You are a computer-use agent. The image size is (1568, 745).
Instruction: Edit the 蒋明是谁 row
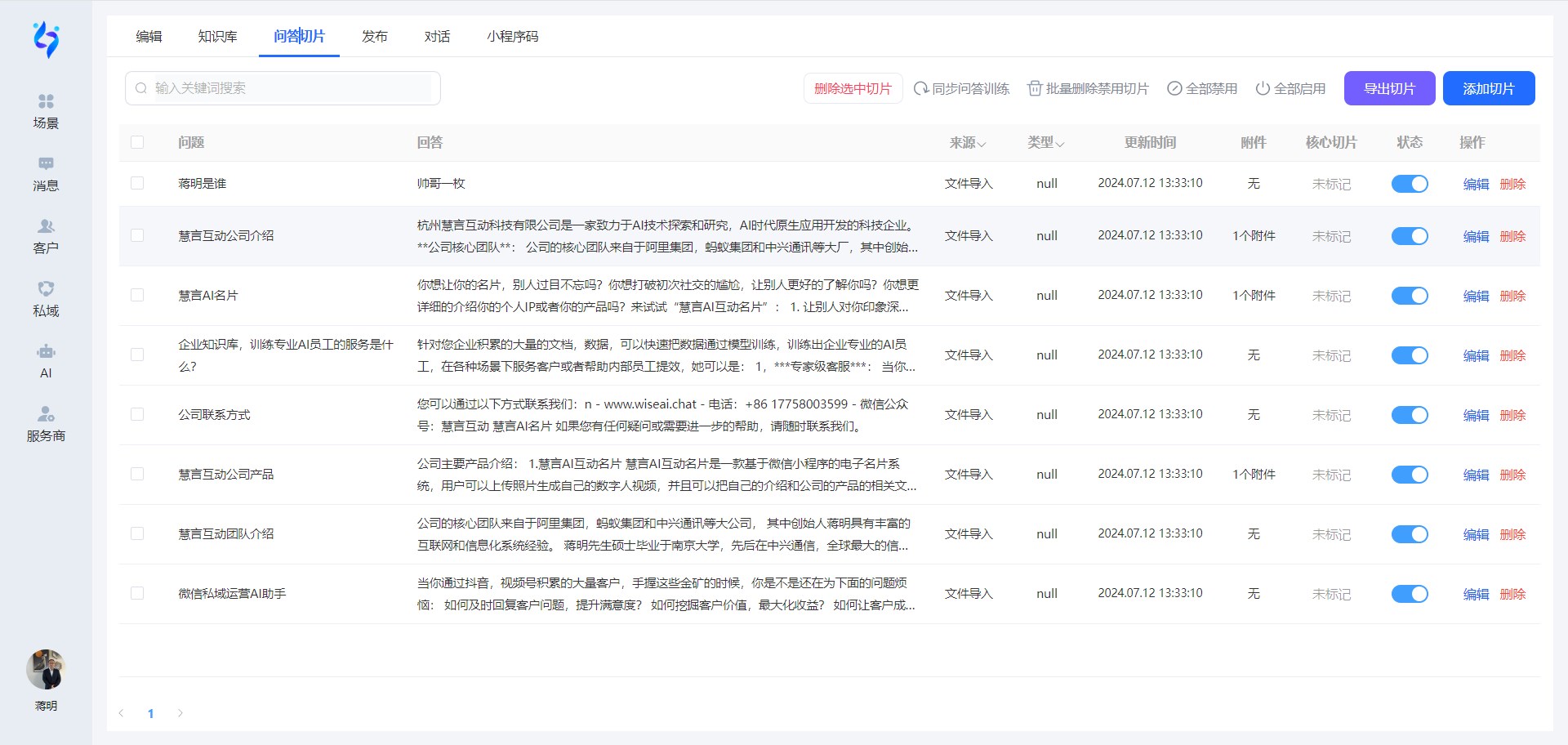(1476, 184)
